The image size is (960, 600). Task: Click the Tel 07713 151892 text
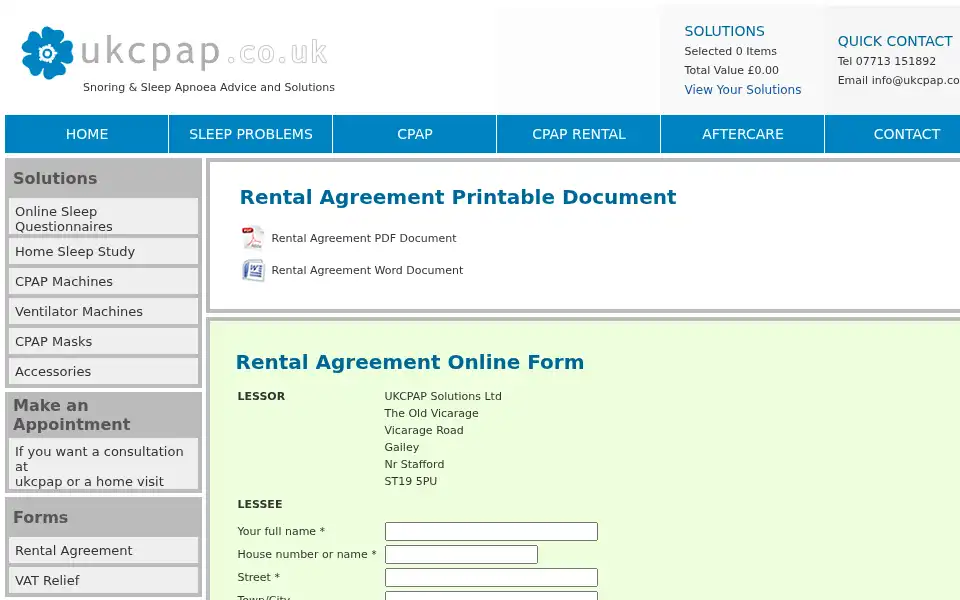click(x=887, y=61)
